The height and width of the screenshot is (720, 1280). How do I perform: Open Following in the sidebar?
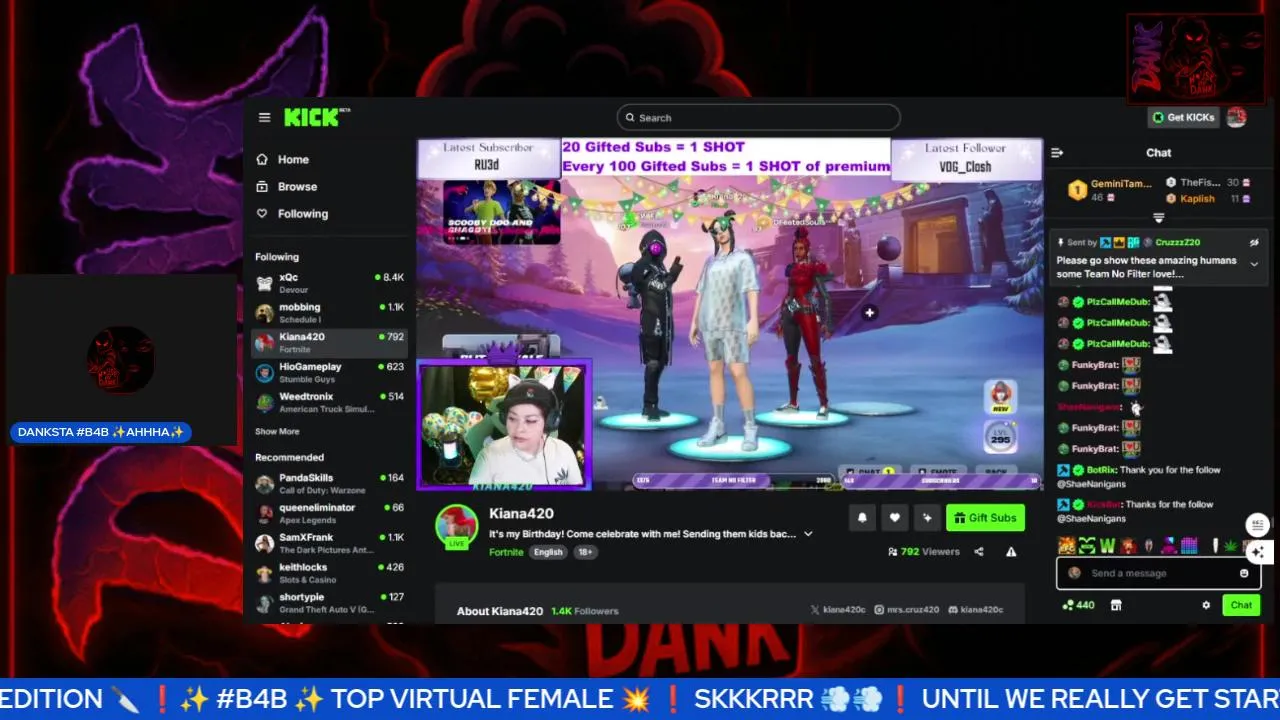coord(292,213)
